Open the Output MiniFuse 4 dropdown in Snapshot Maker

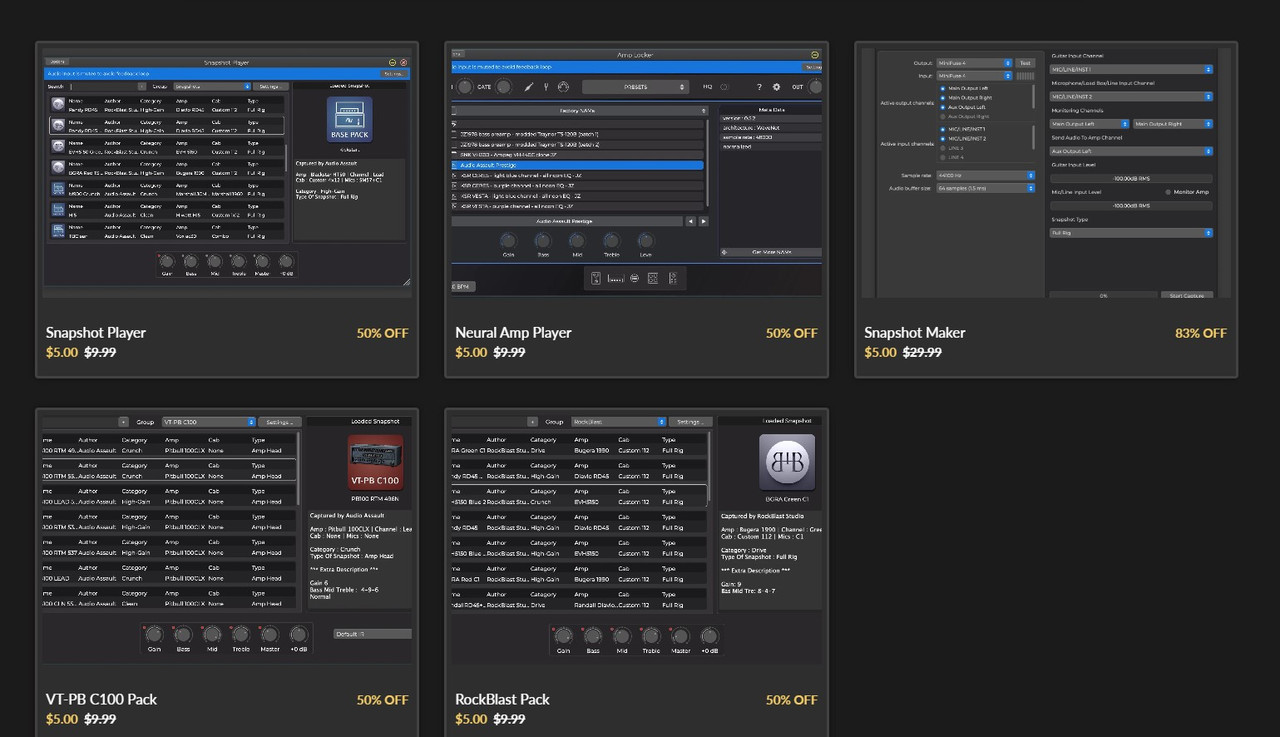point(974,62)
